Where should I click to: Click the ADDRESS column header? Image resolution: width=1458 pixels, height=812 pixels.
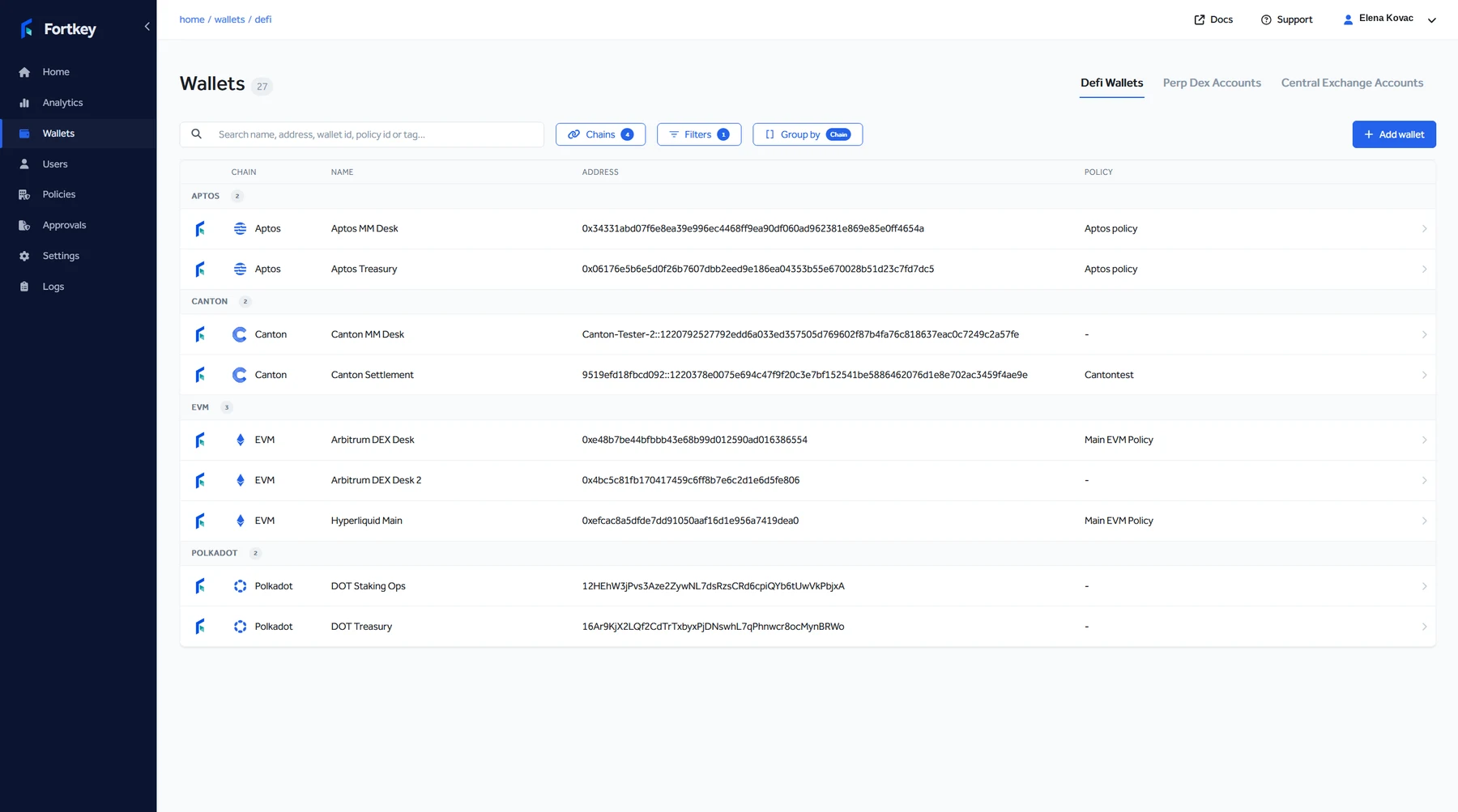click(600, 172)
